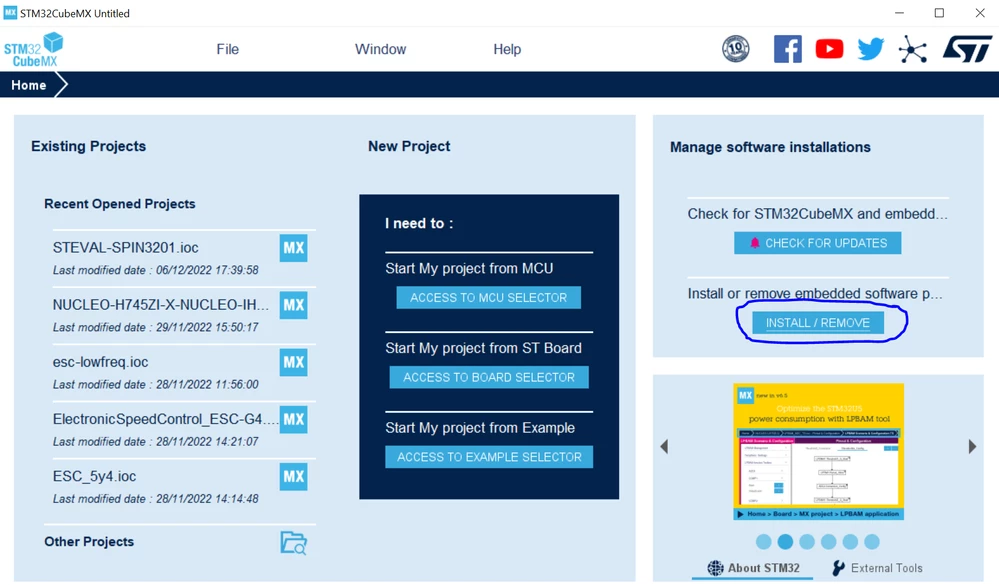Image resolution: width=999 pixels, height=585 pixels.
Task: Maximize the STM32CubeMX window
Action: [939, 13]
